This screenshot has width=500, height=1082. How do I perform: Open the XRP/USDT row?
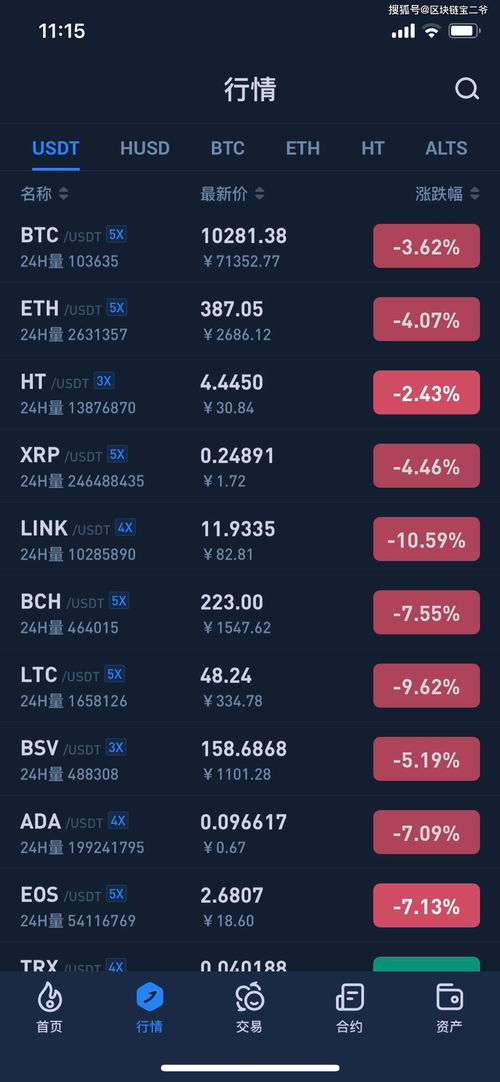pos(250,466)
